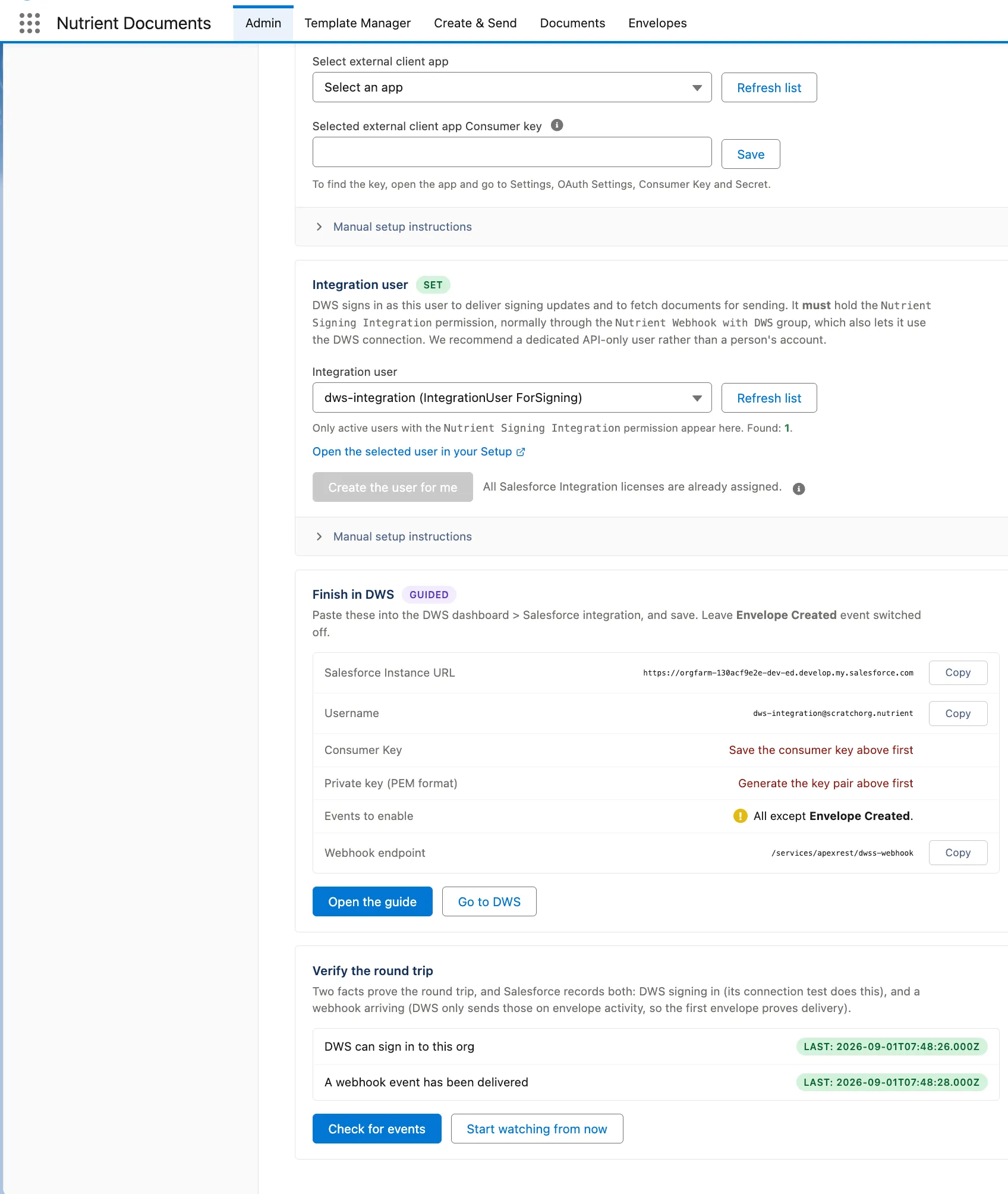Click info icon next to licenses message

point(799,489)
